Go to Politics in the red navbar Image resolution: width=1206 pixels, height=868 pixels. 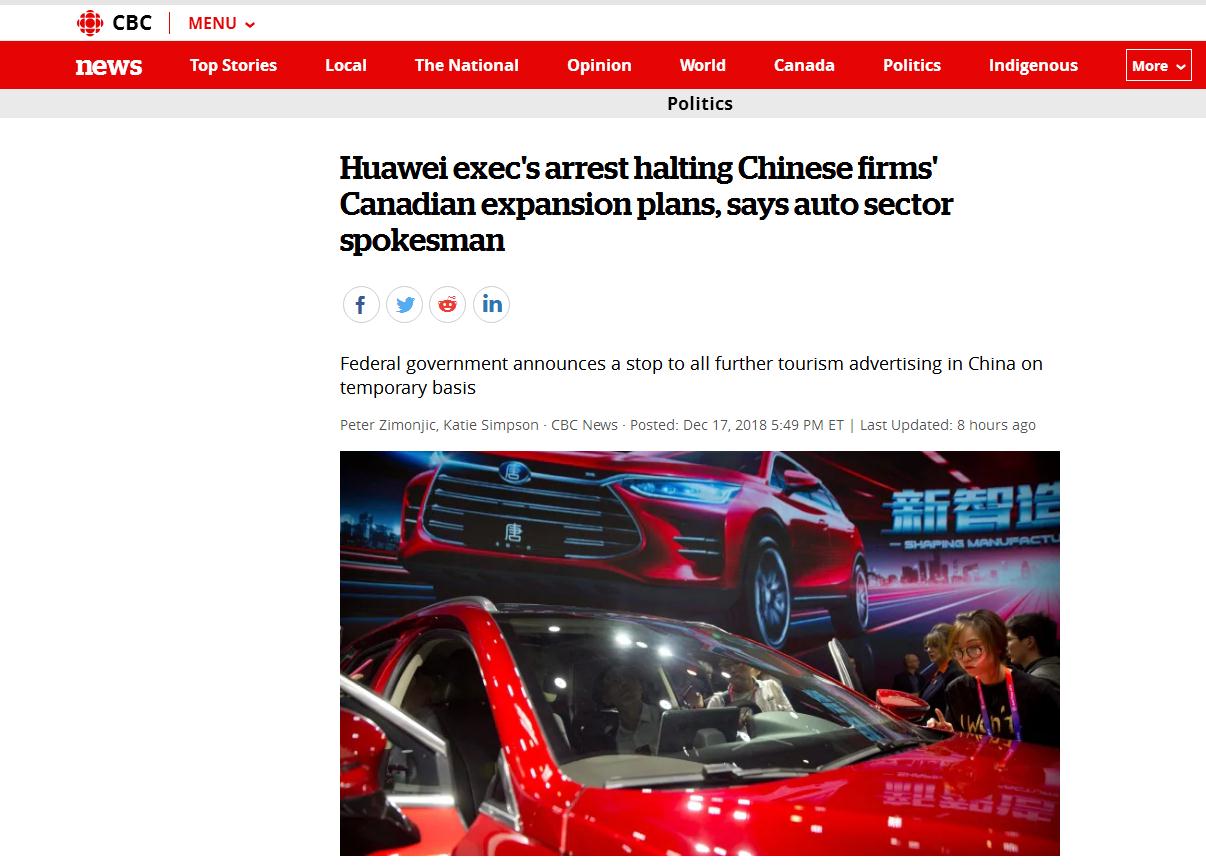(x=912, y=65)
